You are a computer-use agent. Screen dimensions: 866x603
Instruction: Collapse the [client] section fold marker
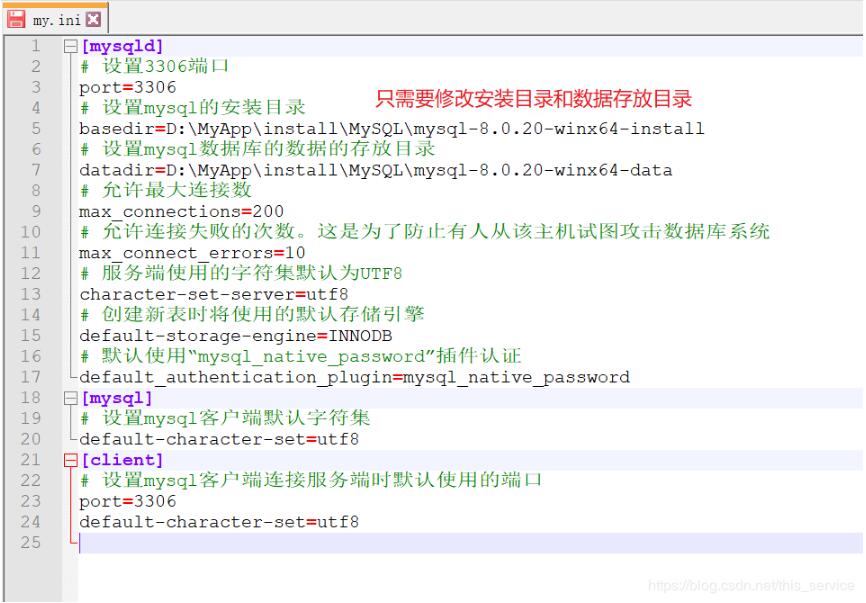pos(71,460)
